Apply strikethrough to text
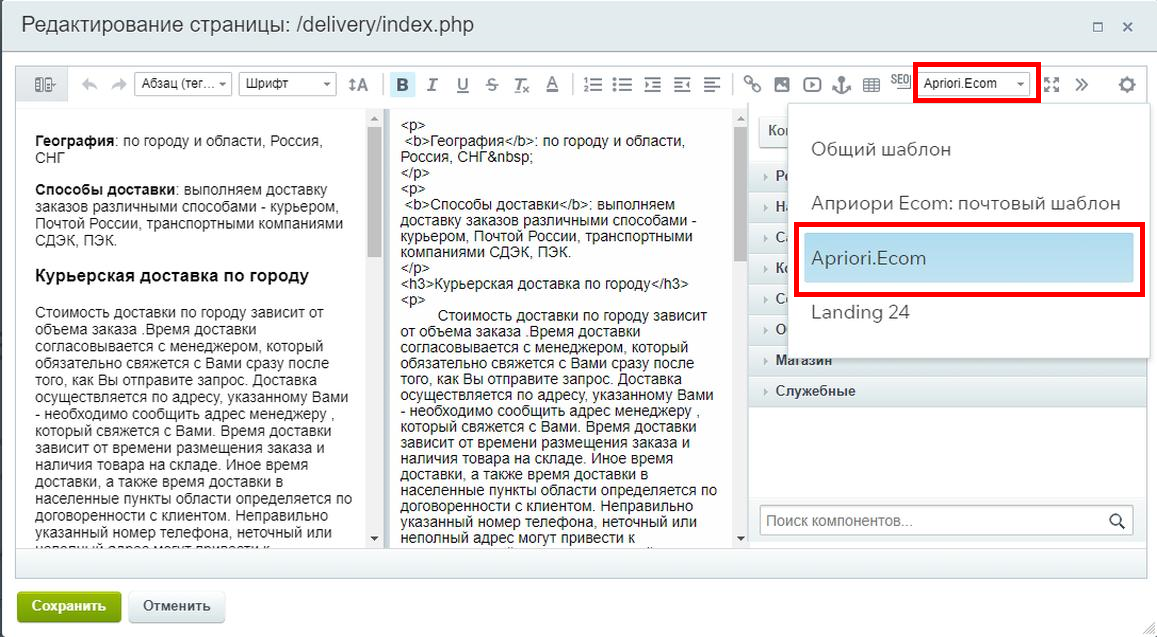 coord(492,85)
